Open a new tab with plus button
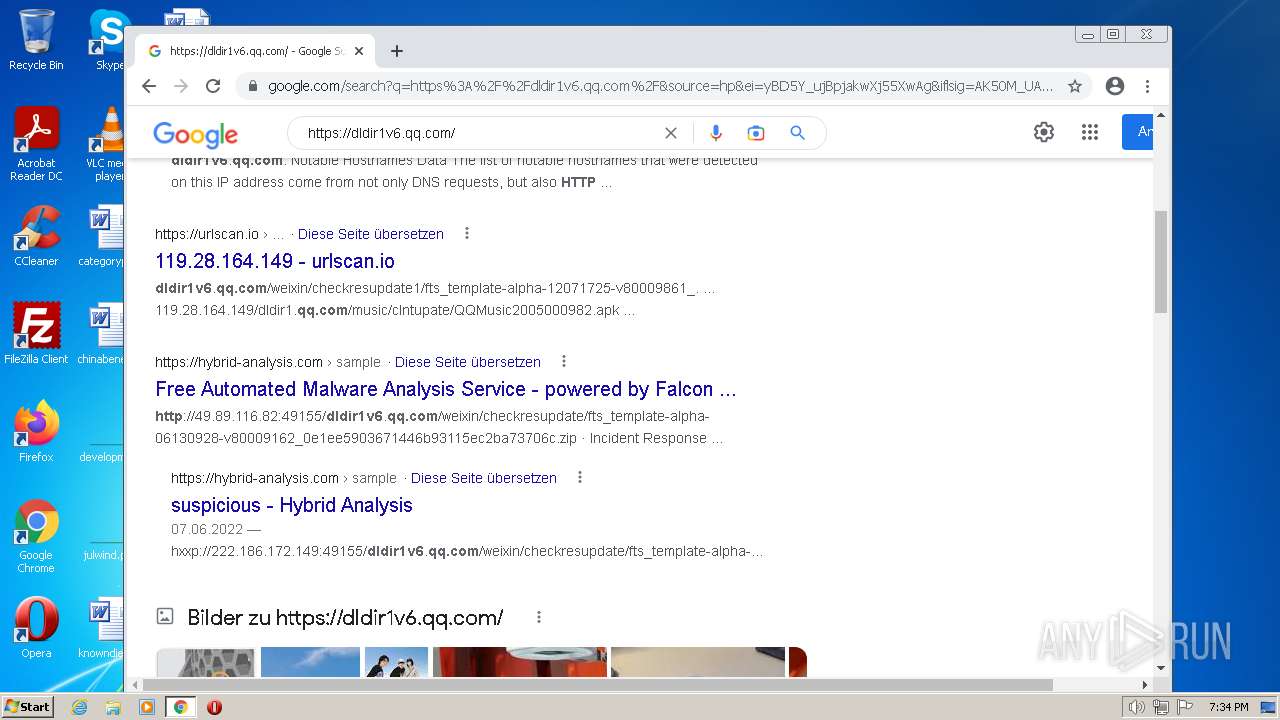The height and width of the screenshot is (720, 1280). click(397, 51)
